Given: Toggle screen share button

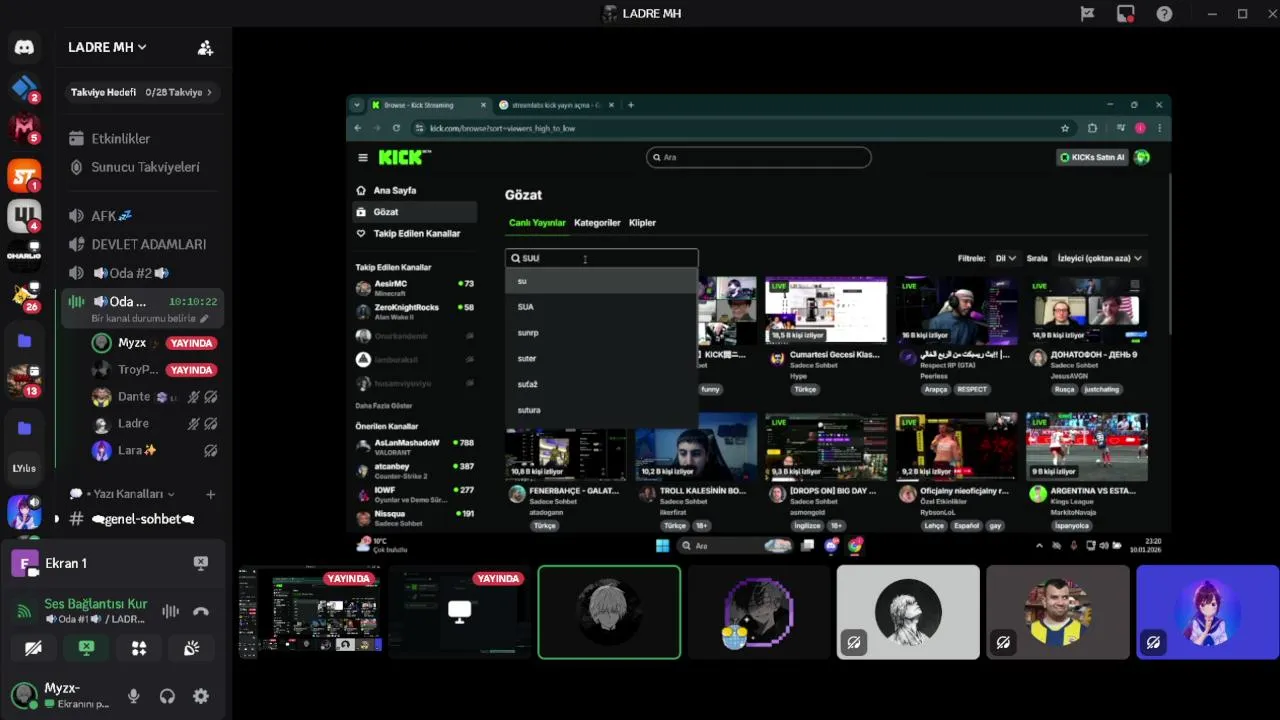Looking at the screenshot, I should click(x=86, y=648).
